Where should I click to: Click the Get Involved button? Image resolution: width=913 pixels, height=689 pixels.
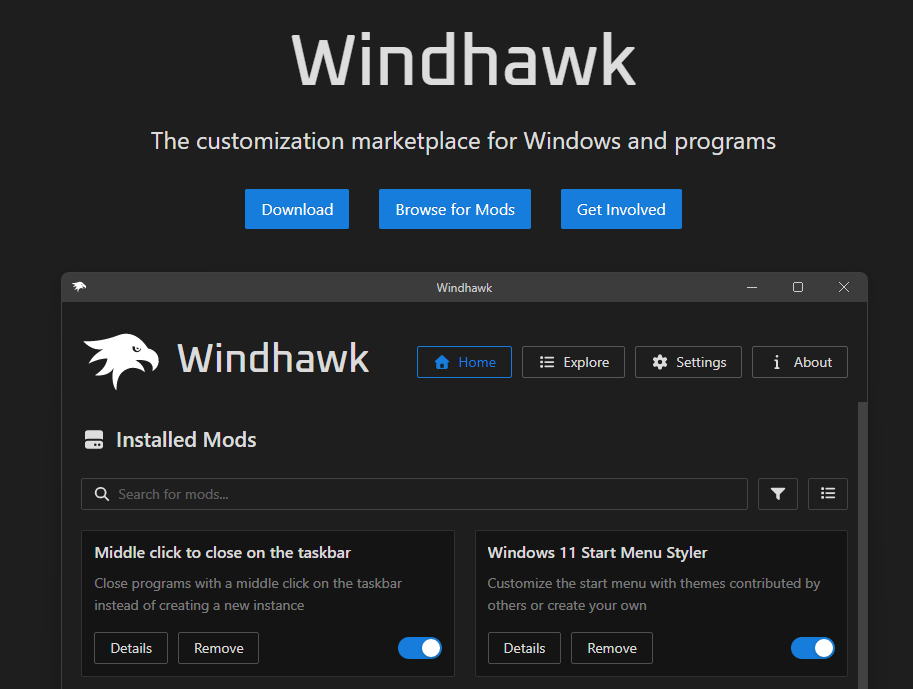(x=621, y=209)
